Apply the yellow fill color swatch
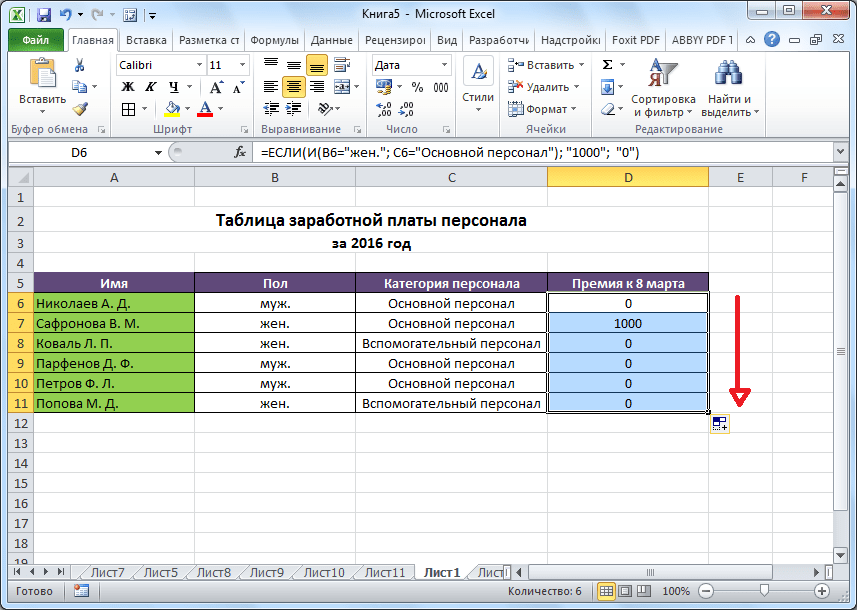857x610 pixels. 172,109
